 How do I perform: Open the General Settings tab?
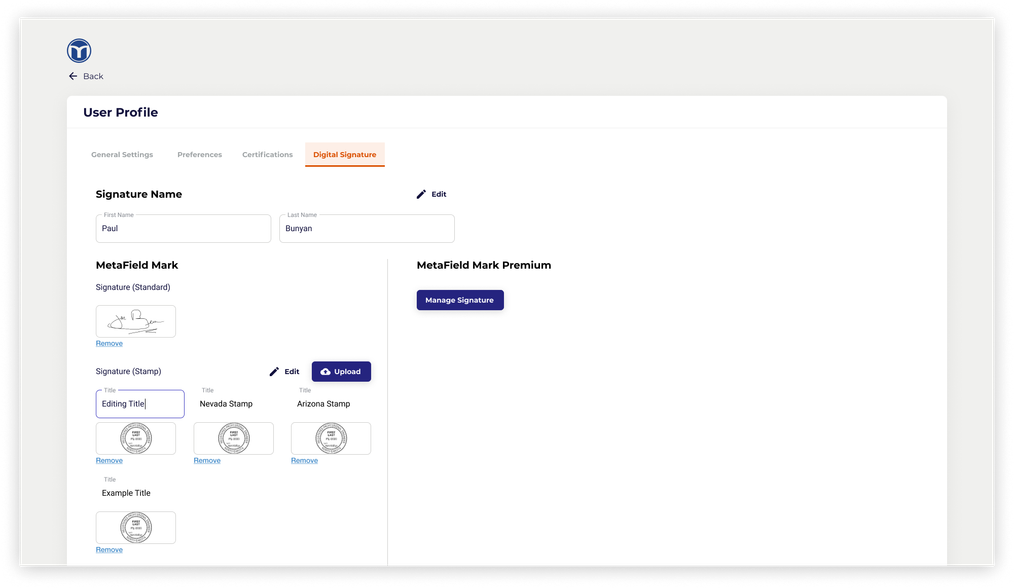click(x=122, y=155)
